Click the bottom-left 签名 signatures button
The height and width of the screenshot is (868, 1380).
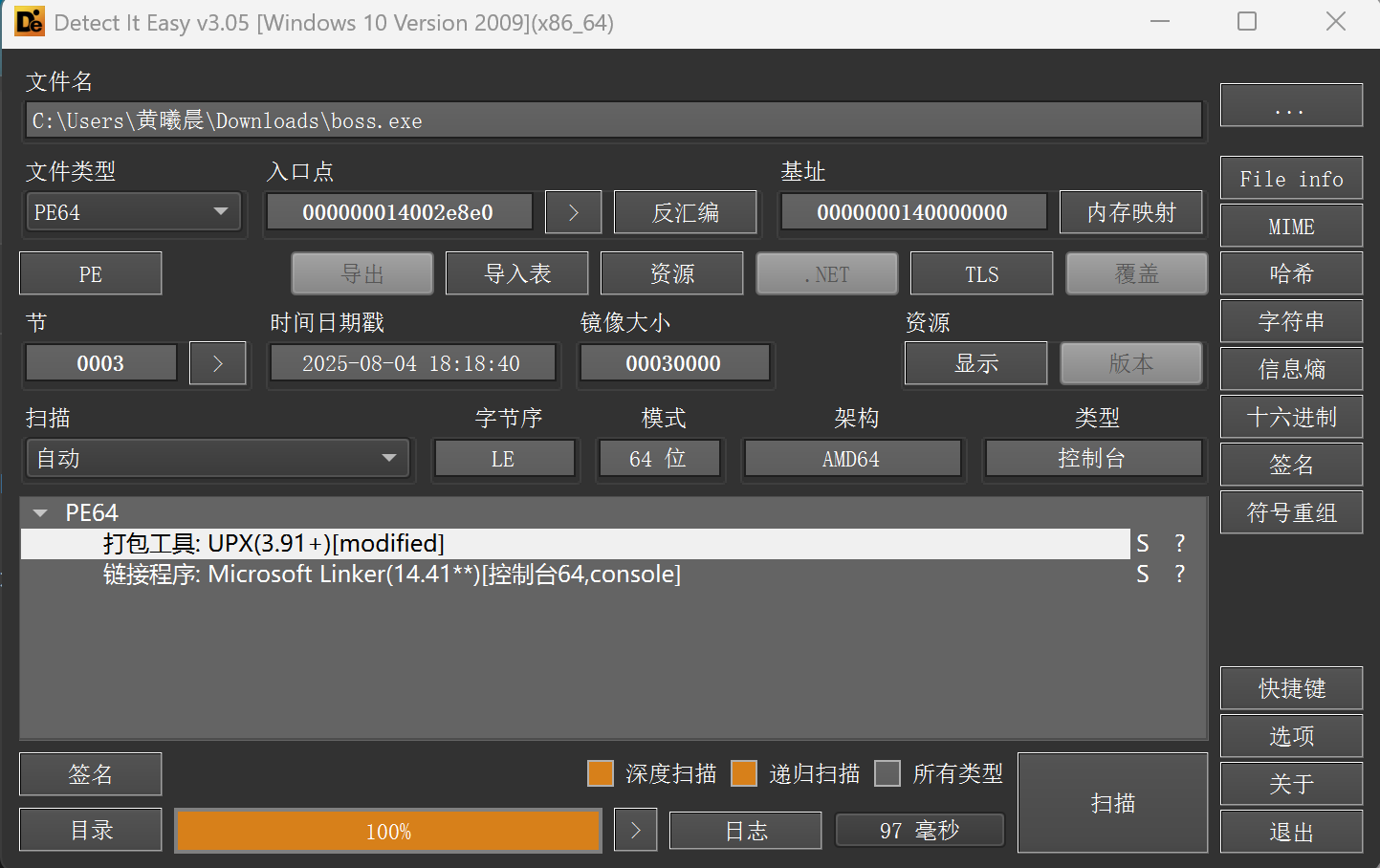[x=90, y=774]
